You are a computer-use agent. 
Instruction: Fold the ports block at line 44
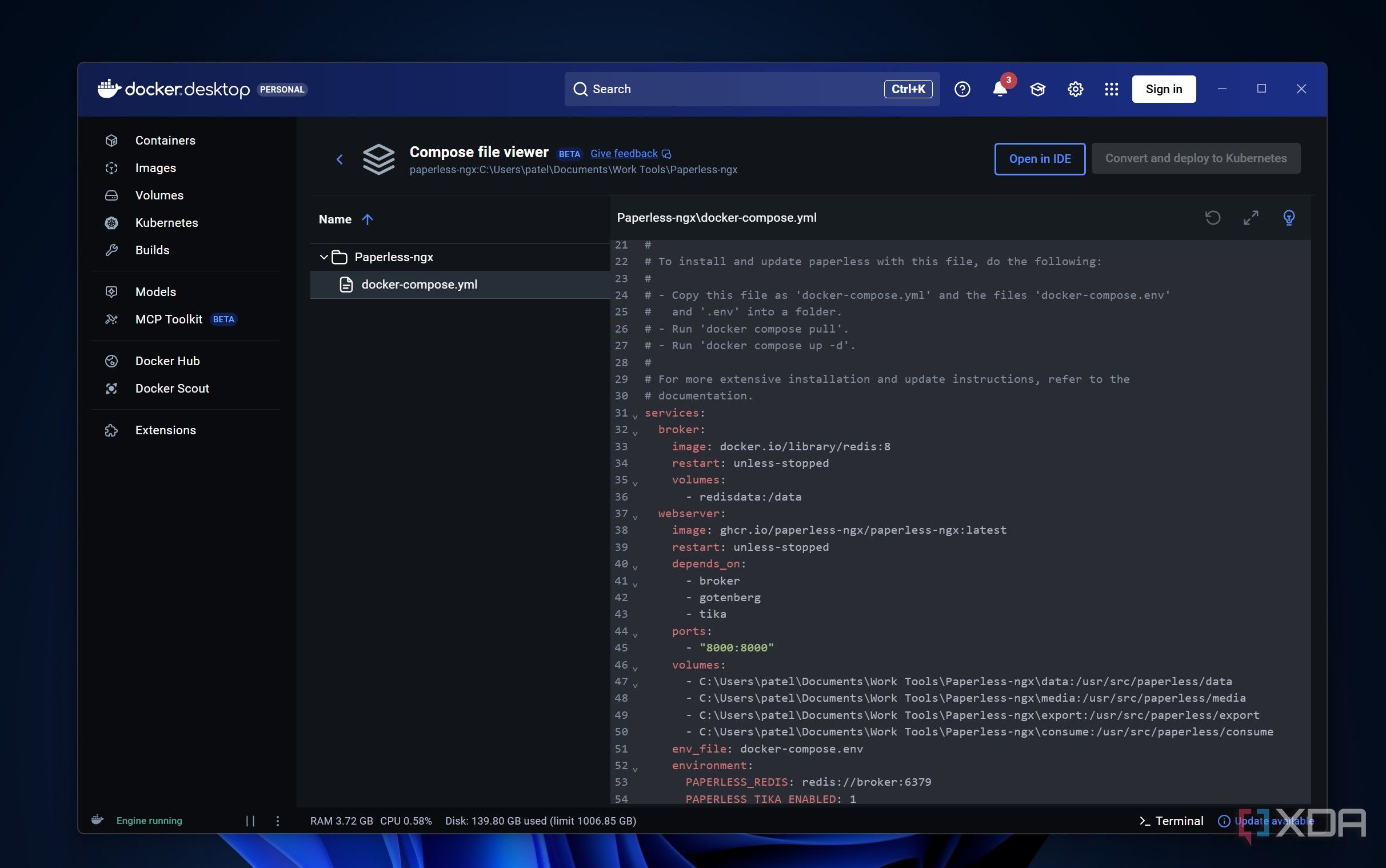pyautogui.click(x=635, y=634)
